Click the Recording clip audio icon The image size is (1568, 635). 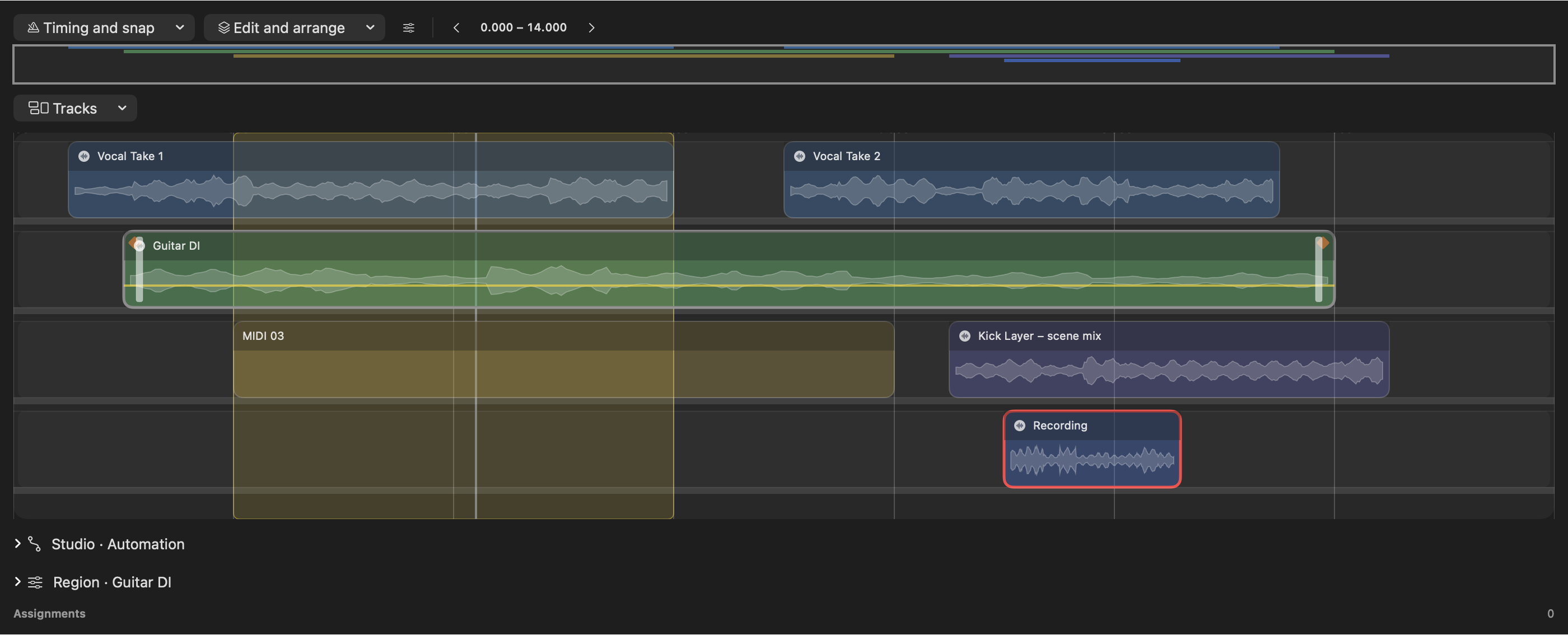point(1020,426)
